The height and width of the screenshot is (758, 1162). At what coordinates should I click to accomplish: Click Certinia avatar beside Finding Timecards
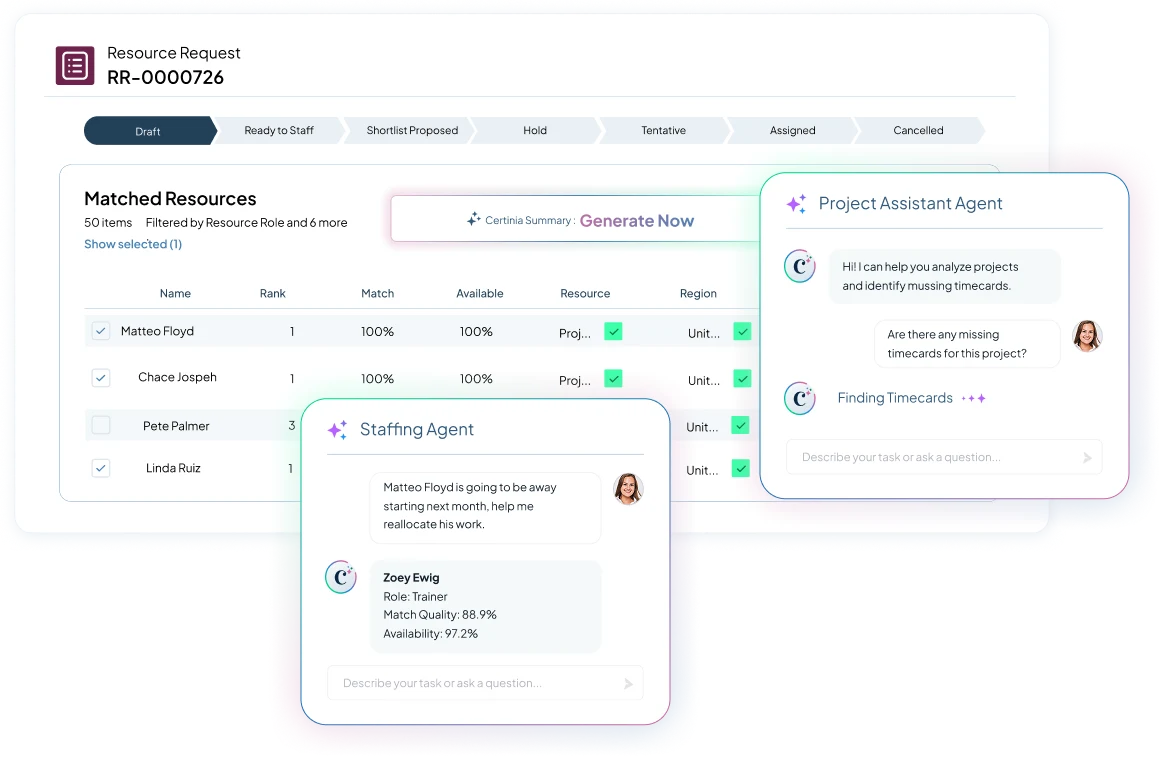800,398
